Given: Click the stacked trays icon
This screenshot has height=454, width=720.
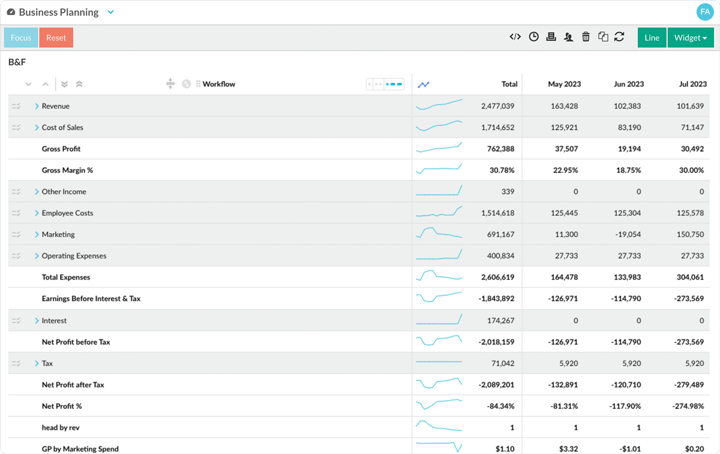Looking at the screenshot, I should [x=551, y=37].
